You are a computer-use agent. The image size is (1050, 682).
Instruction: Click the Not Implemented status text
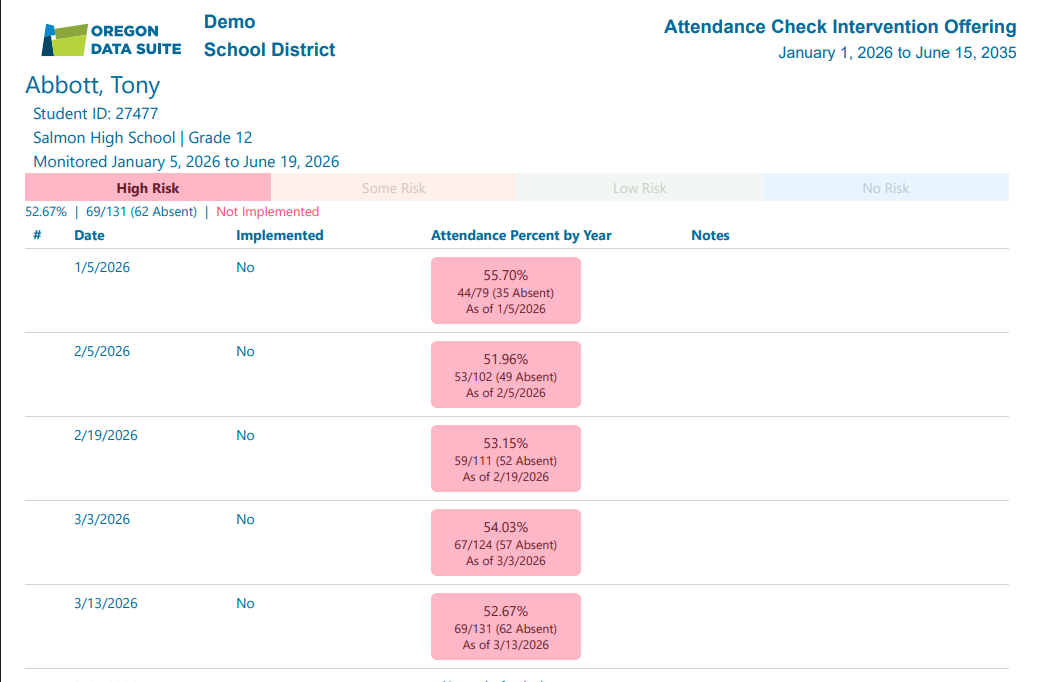point(267,212)
